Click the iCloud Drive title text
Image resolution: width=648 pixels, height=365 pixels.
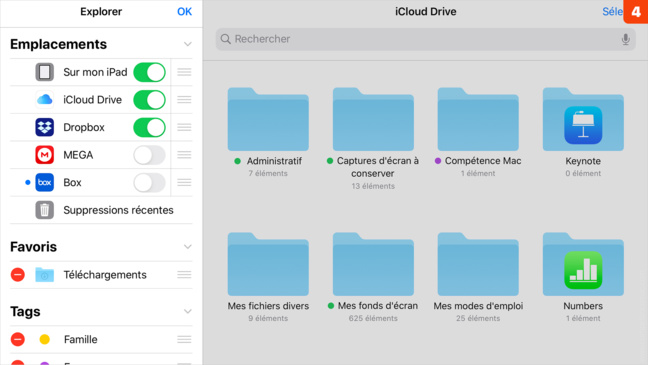[425, 12]
